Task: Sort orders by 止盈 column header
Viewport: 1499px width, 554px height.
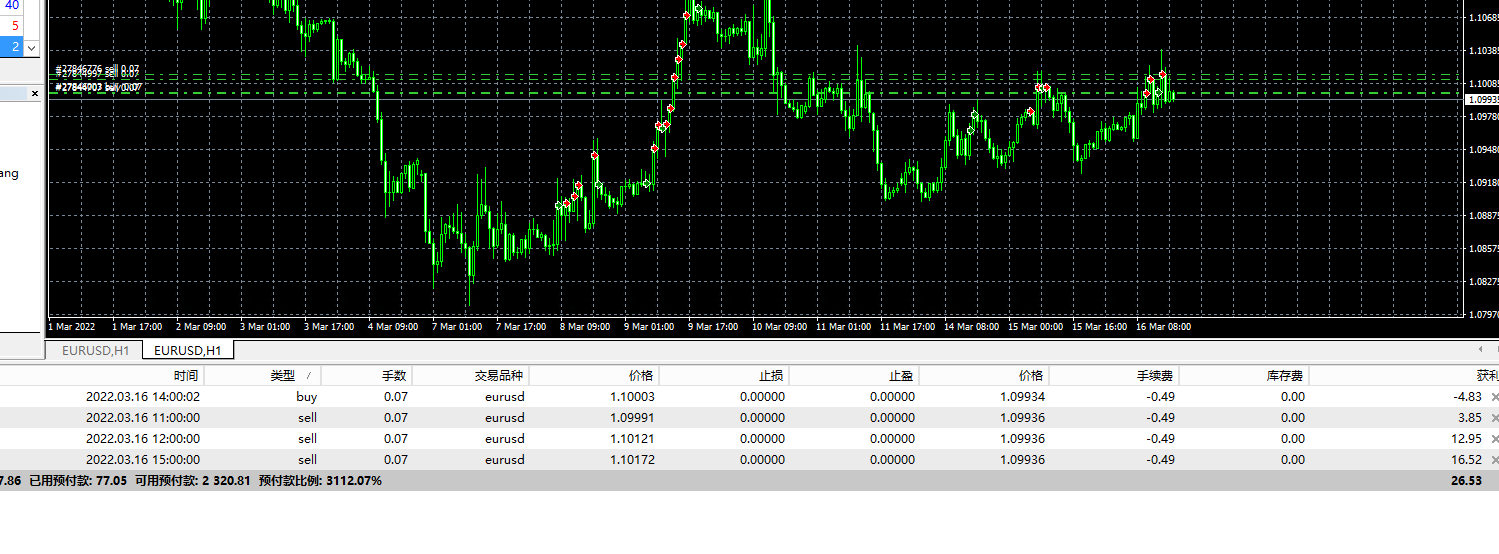Action: [900, 376]
